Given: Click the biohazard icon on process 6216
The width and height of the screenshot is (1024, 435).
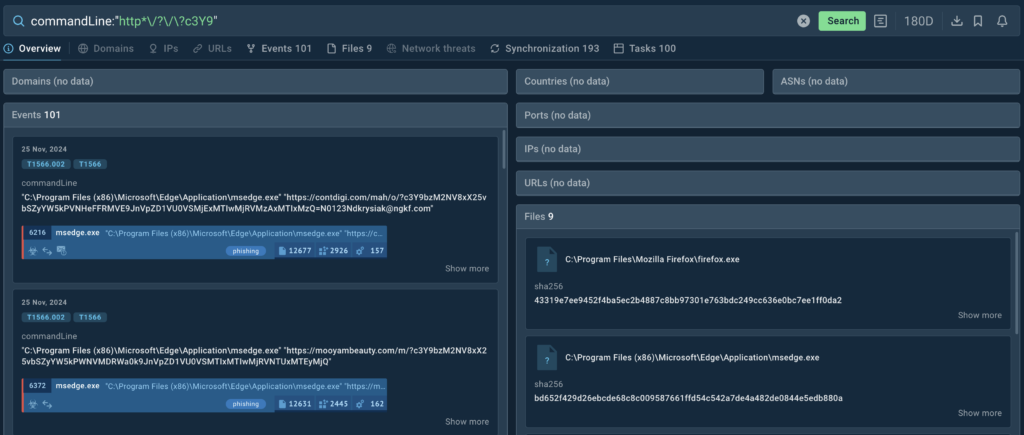Looking at the screenshot, I should point(32,250).
